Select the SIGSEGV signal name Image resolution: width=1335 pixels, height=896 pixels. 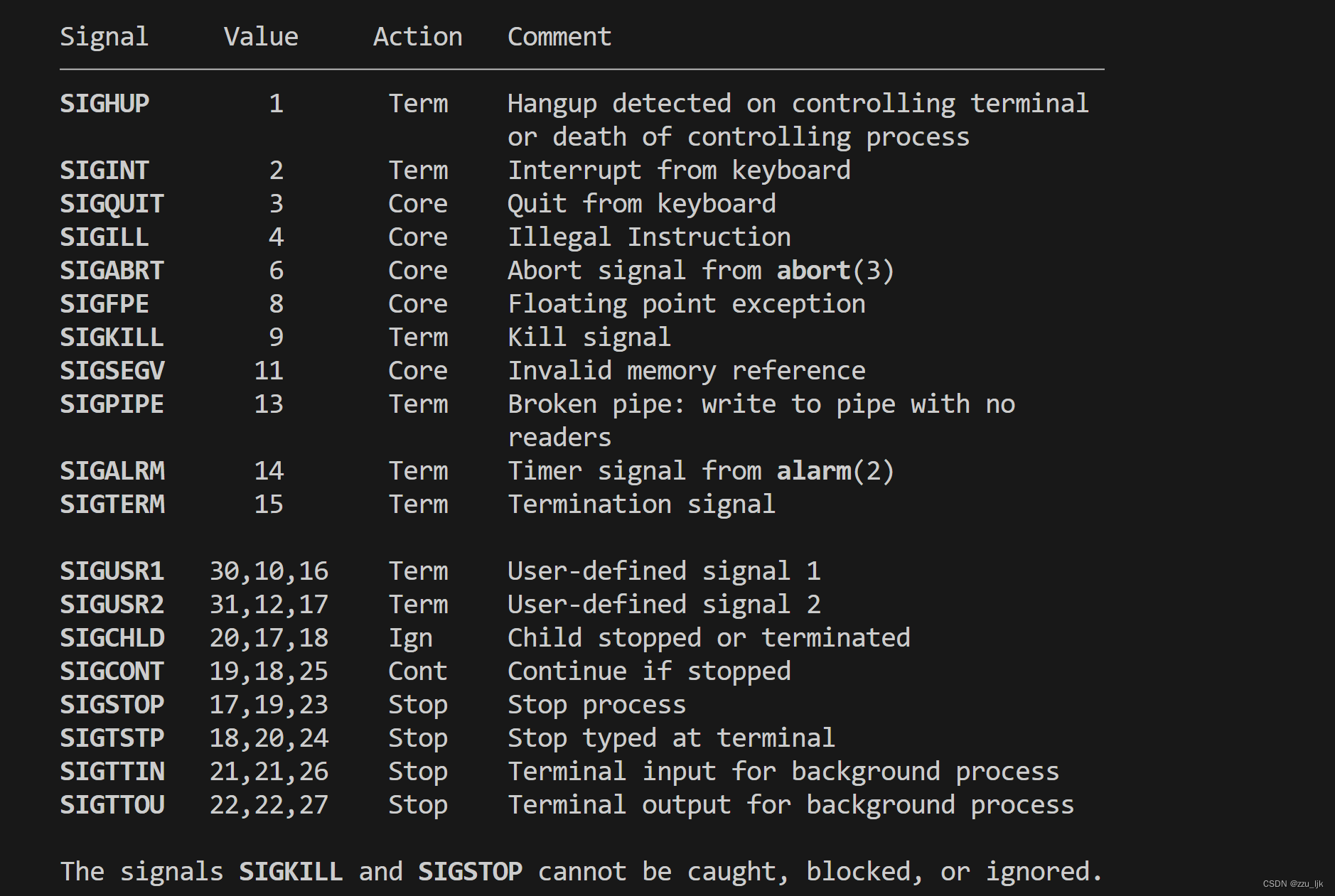click(112, 371)
